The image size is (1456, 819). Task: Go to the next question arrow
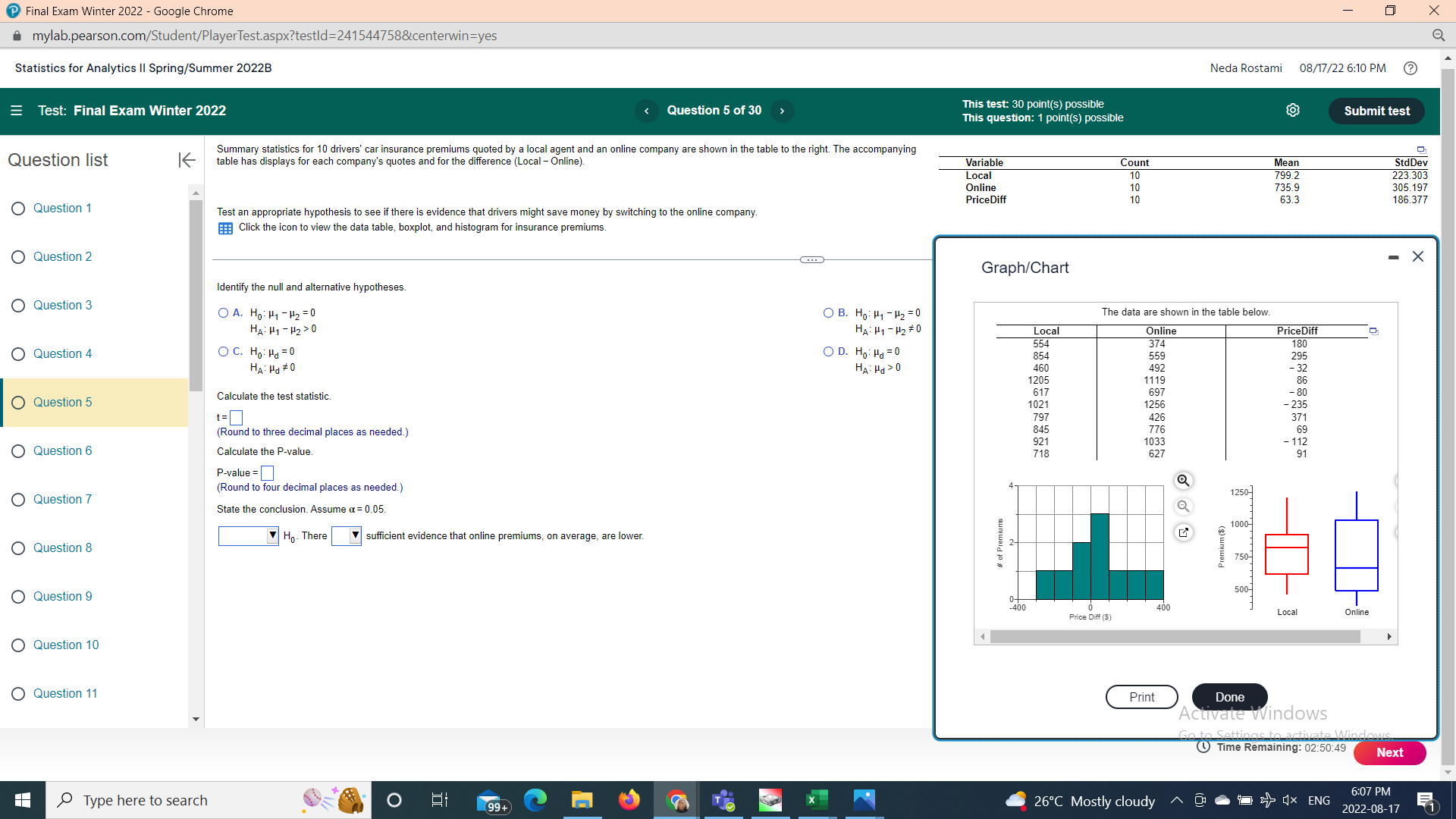tap(782, 111)
